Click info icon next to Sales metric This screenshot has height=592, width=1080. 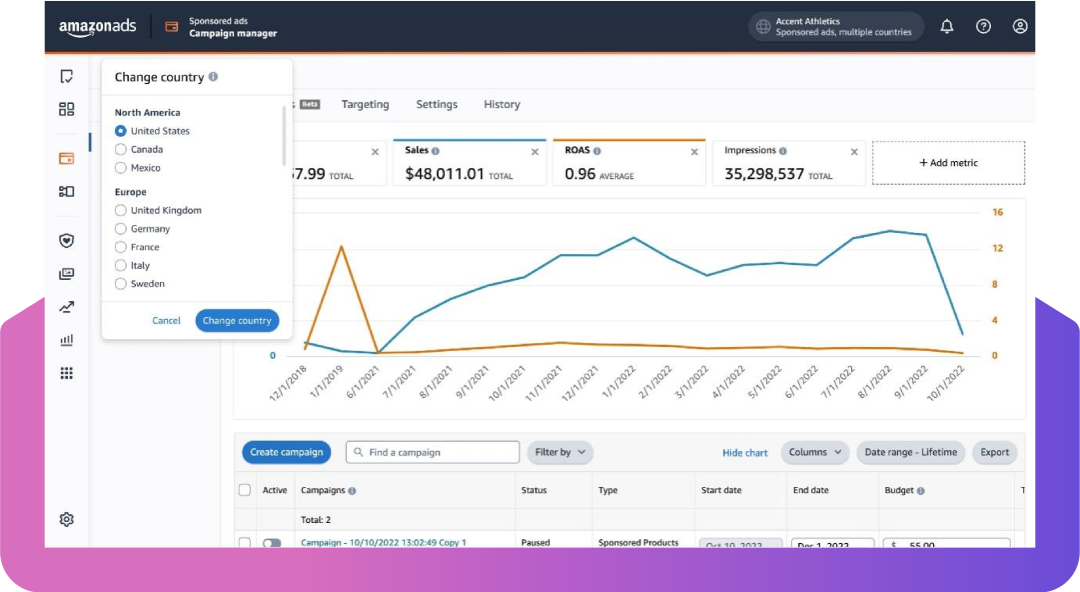435,150
